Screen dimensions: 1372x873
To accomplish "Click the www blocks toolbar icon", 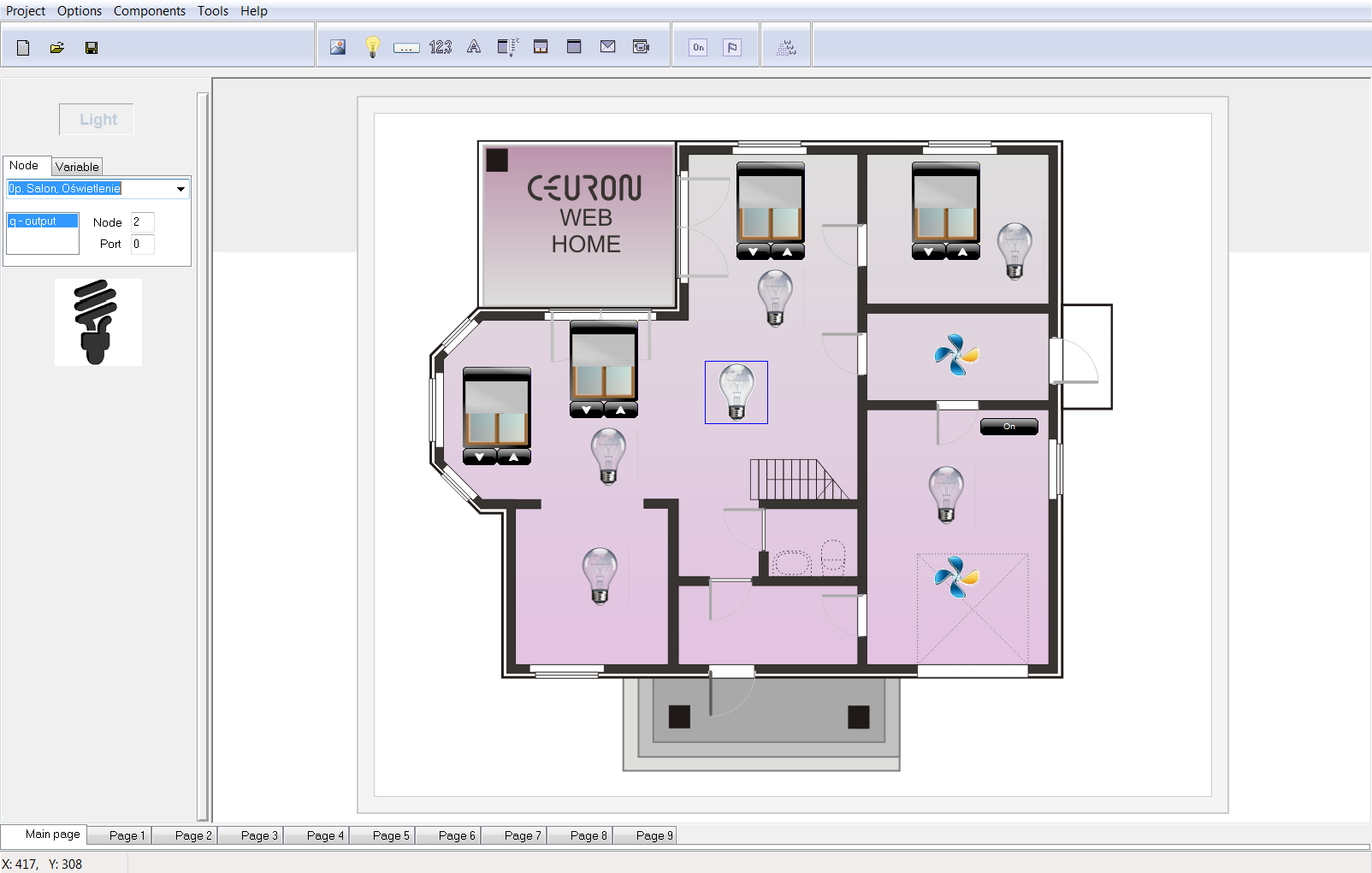I will pos(786,48).
